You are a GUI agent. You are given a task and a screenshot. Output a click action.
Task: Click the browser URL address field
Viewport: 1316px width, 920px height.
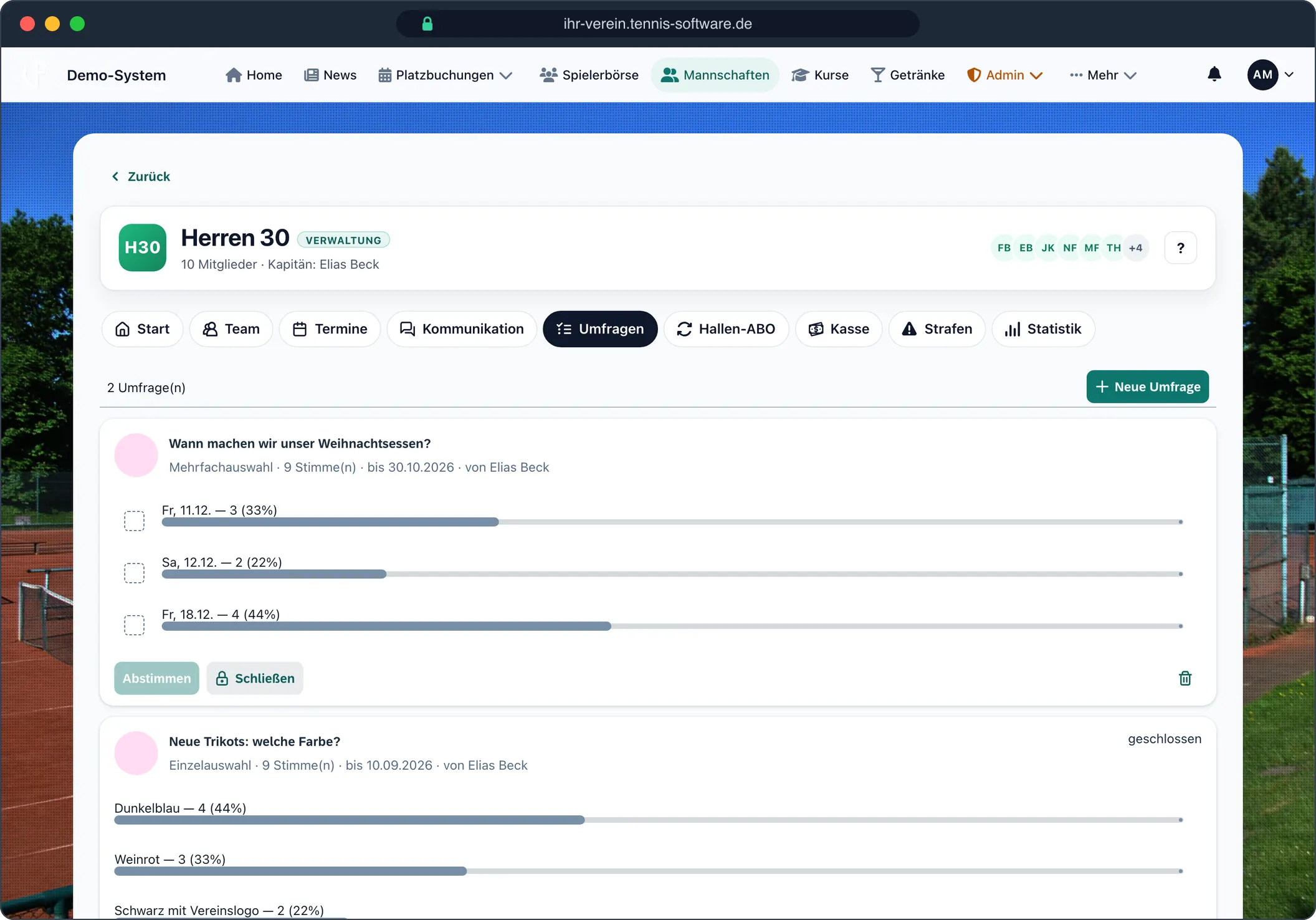(x=657, y=24)
